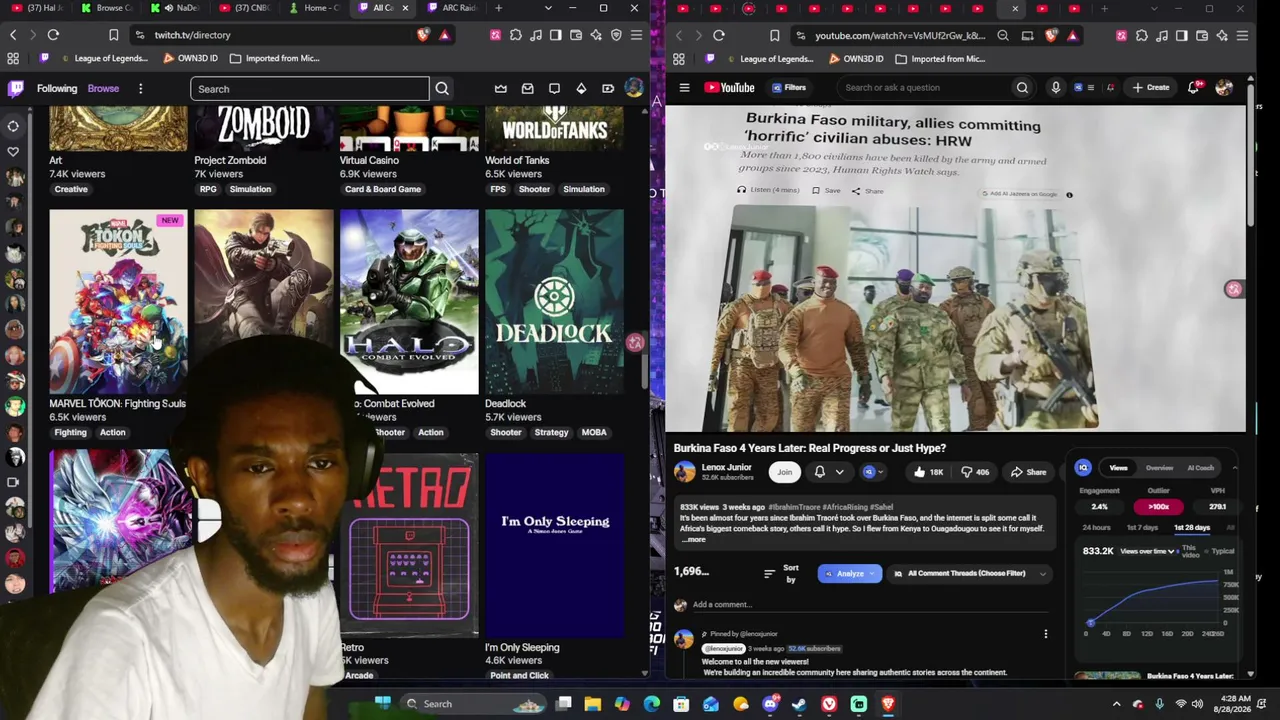This screenshot has height=720, width=1280.
Task: Expand Views over time dropdown
Action: click(1147, 551)
